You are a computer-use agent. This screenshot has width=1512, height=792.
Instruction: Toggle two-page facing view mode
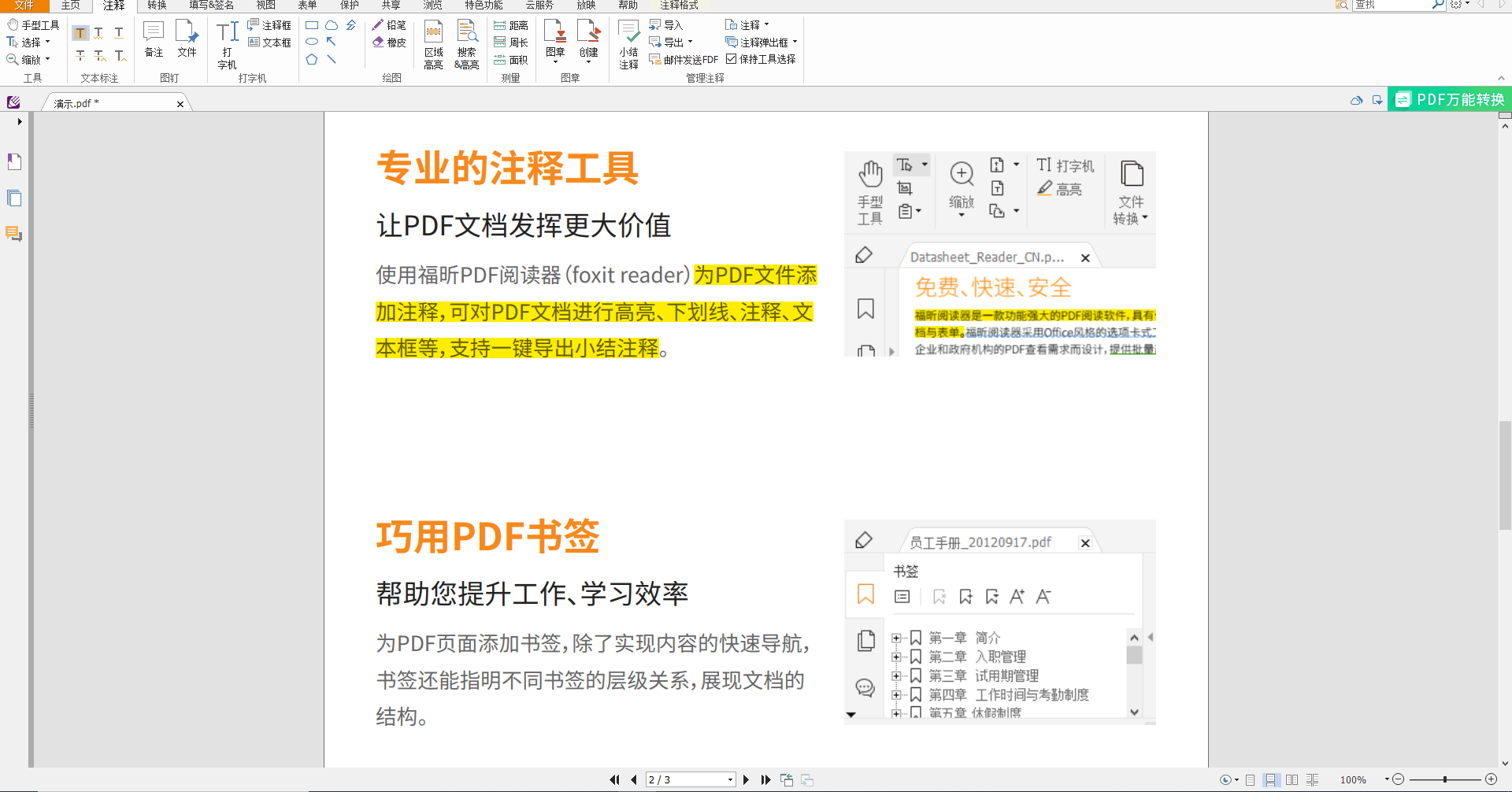[x=1292, y=780]
